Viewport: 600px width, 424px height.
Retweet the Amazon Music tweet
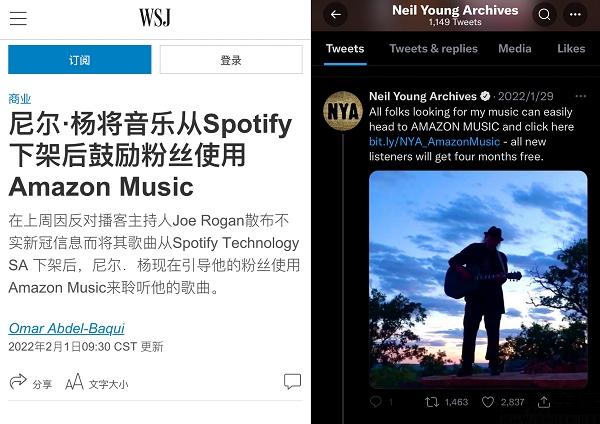click(x=432, y=402)
